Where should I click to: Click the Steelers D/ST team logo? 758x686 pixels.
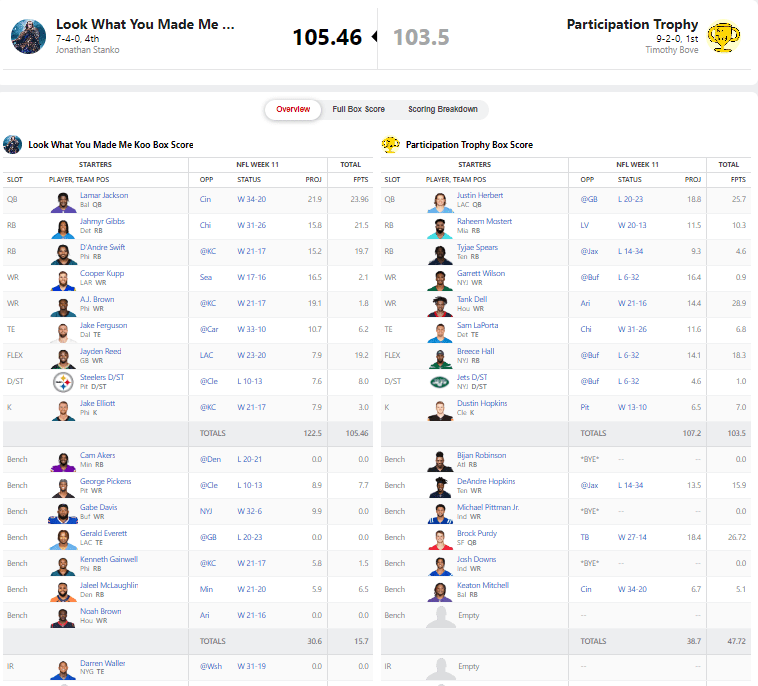65,383
